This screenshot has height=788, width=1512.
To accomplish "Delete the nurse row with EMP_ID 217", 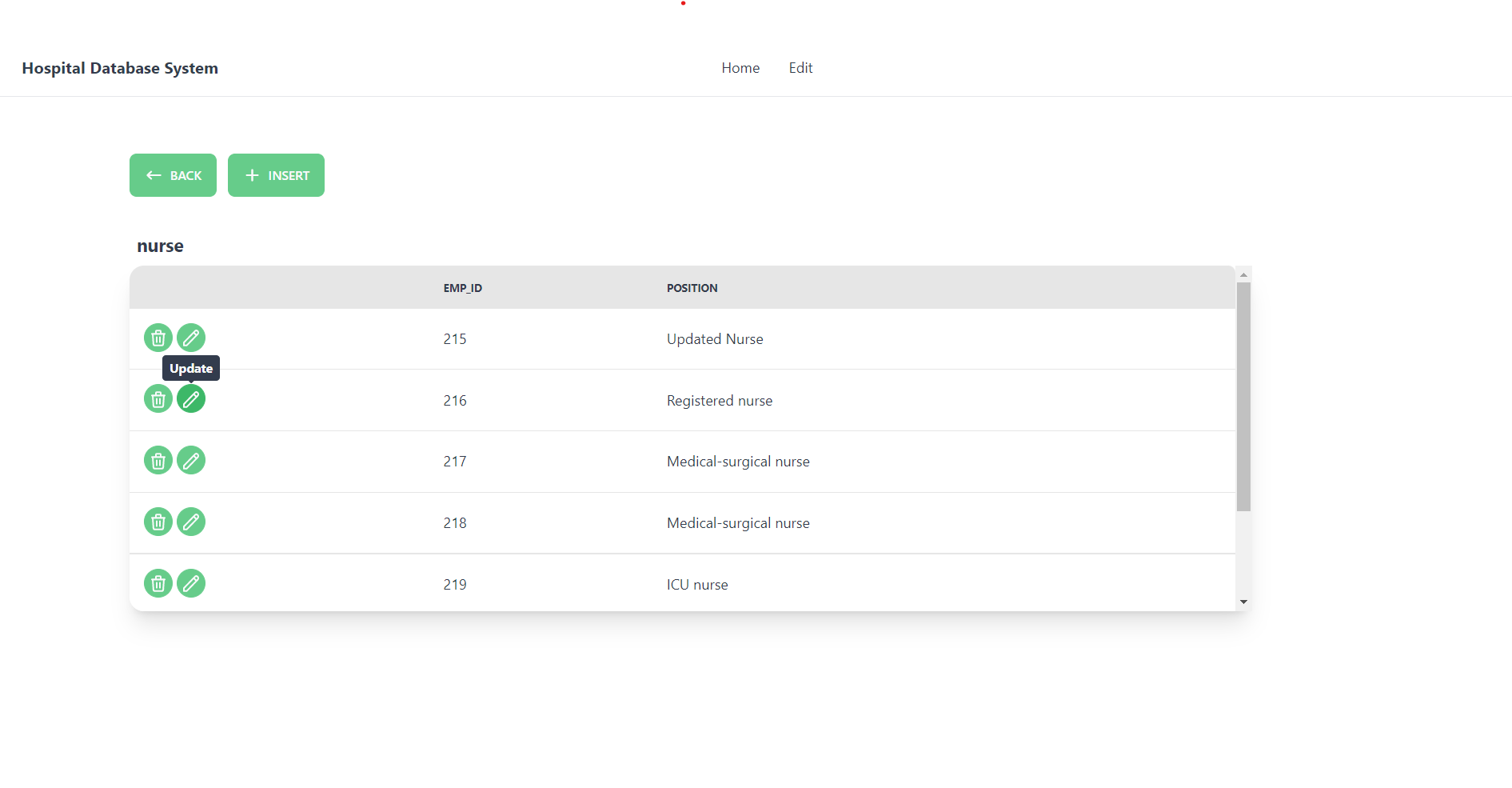I will click(158, 460).
